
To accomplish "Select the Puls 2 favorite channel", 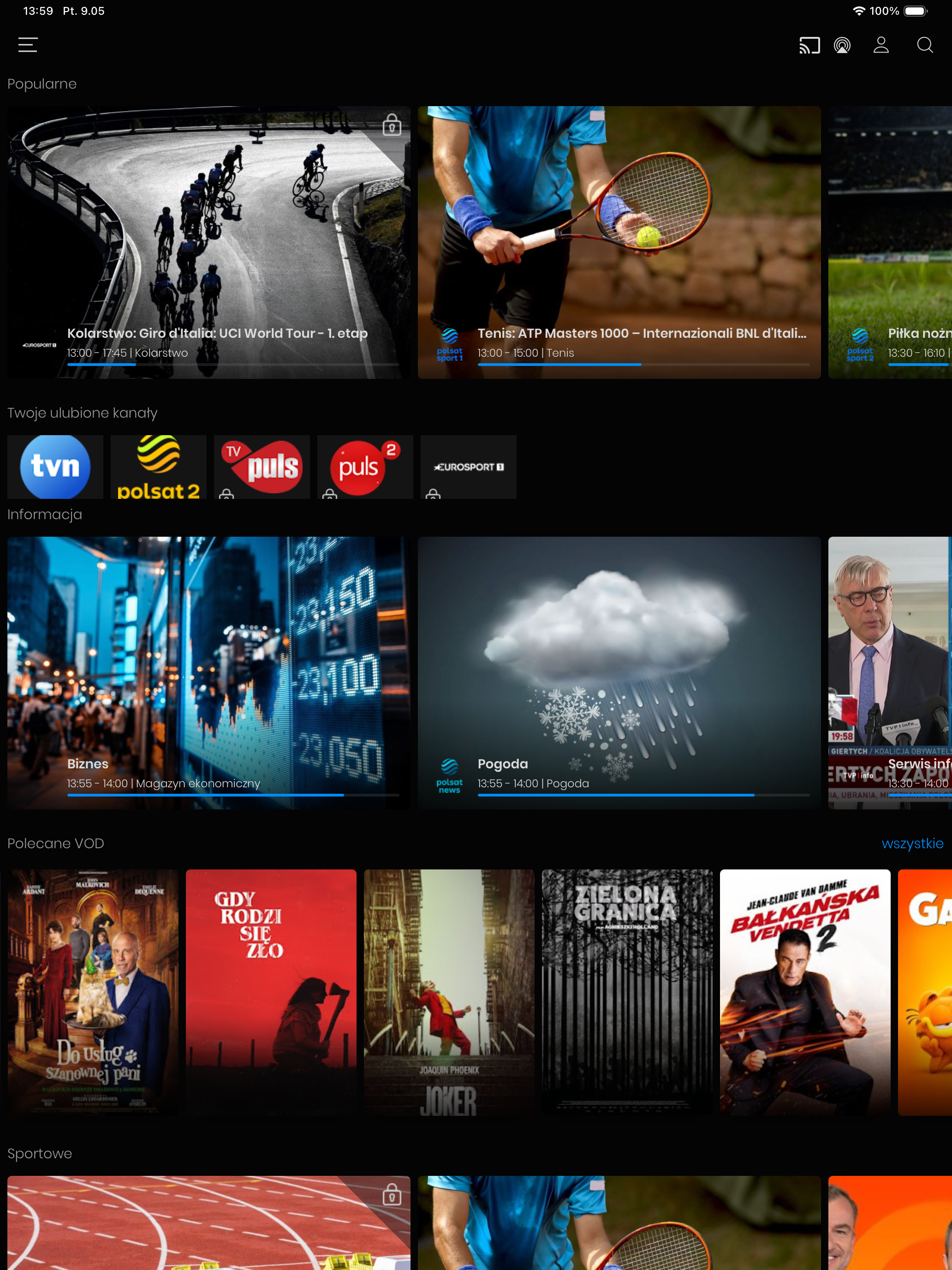I will click(365, 466).
